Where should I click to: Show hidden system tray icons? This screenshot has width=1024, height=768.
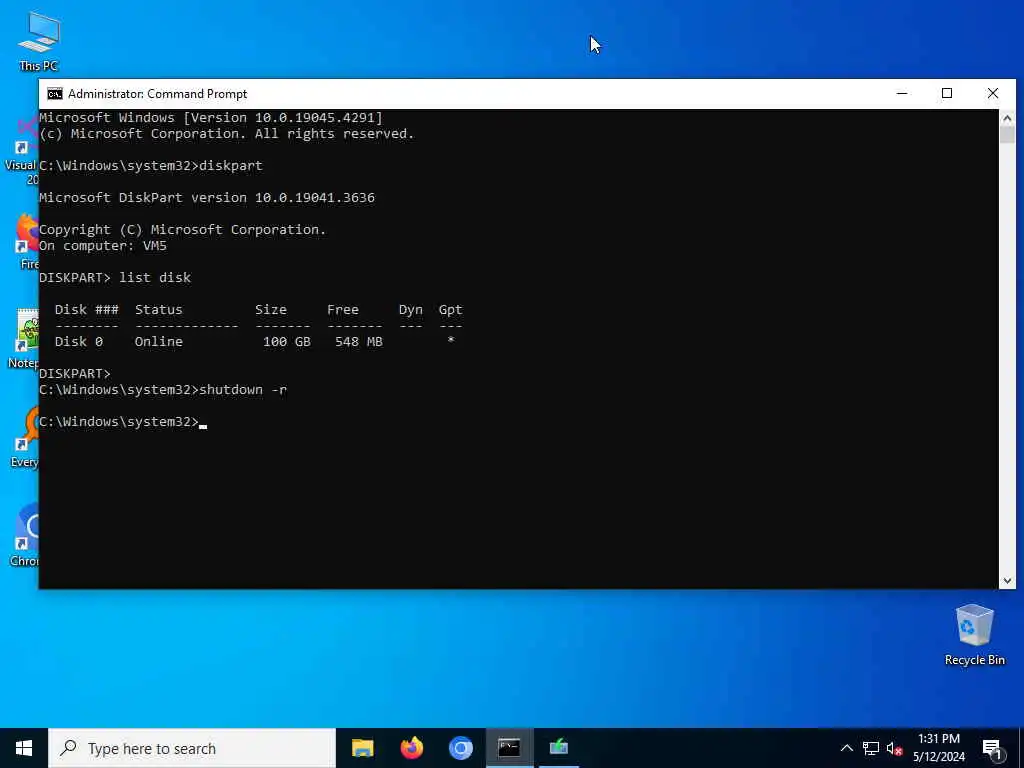pos(846,748)
